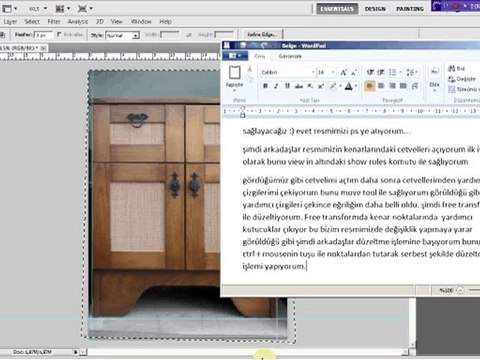Viewport: 480px width, 360px height.
Task: Click the font color A icon in WordPad
Action: 349,86
